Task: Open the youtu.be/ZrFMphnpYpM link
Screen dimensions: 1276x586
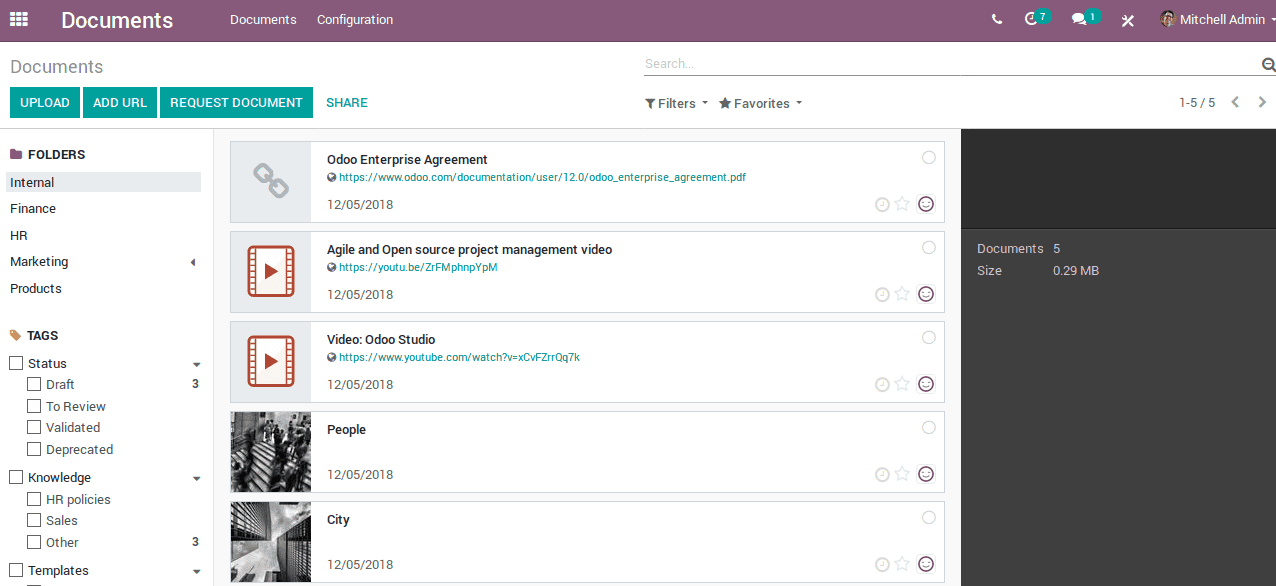Action: click(418, 267)
